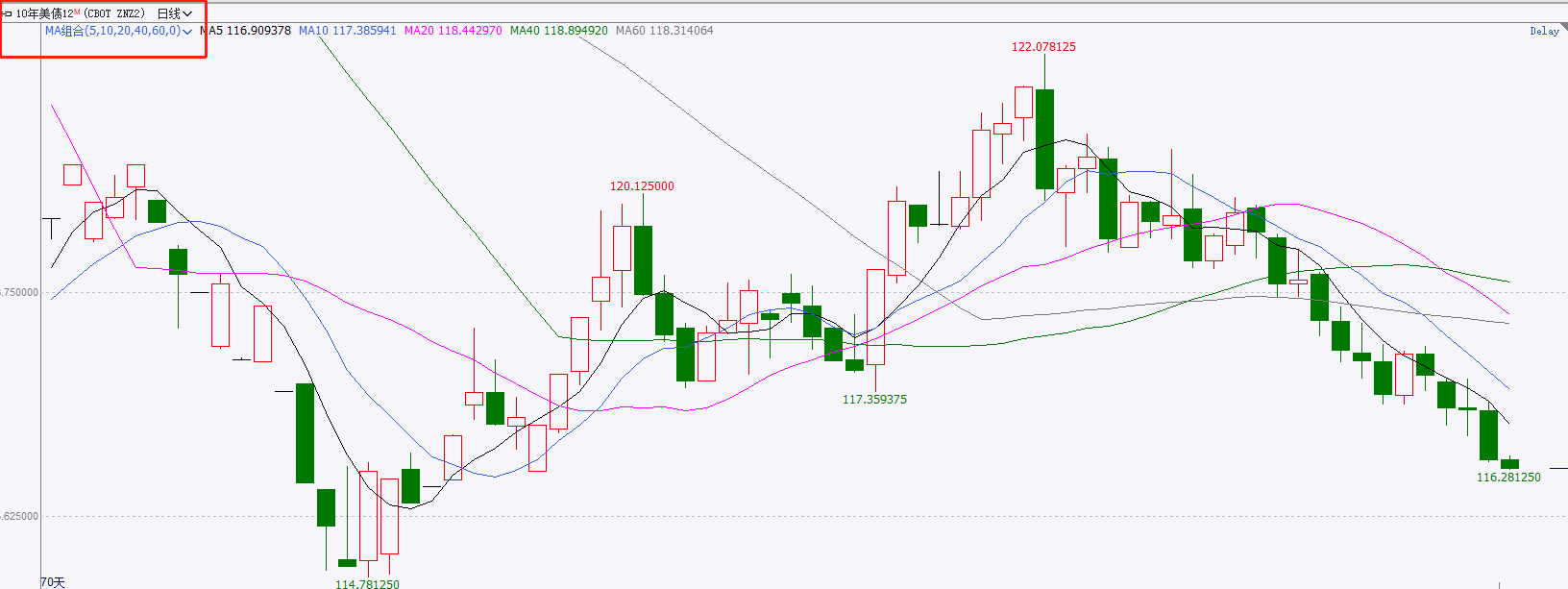
Task: Click the MA10 117.385941 legend value
Action: pos(347,31)
